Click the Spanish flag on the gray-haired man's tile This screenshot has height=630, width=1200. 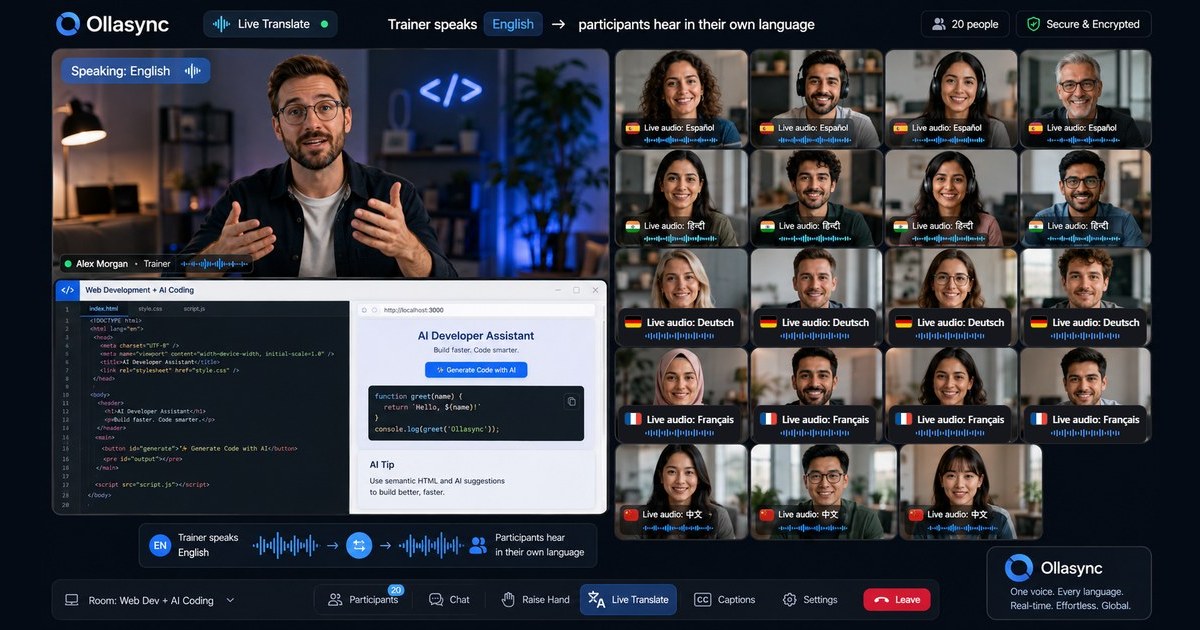coord(1035,128)
